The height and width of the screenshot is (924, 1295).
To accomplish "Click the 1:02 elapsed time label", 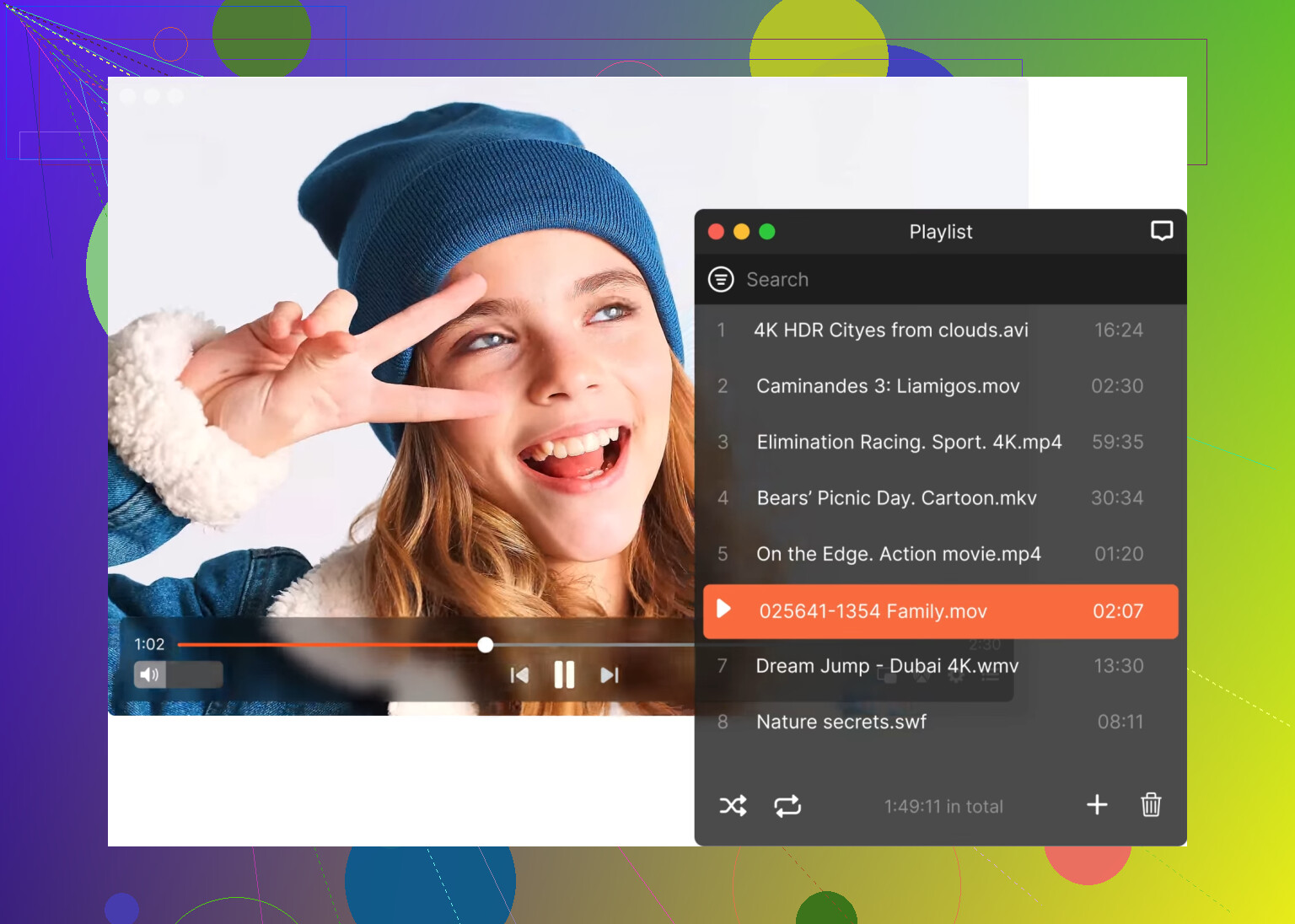I will pos(149,644).
